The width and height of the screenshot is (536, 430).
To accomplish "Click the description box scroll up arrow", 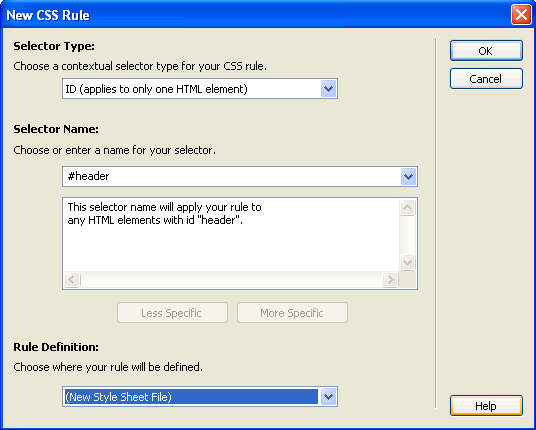I will pos(407,207).
